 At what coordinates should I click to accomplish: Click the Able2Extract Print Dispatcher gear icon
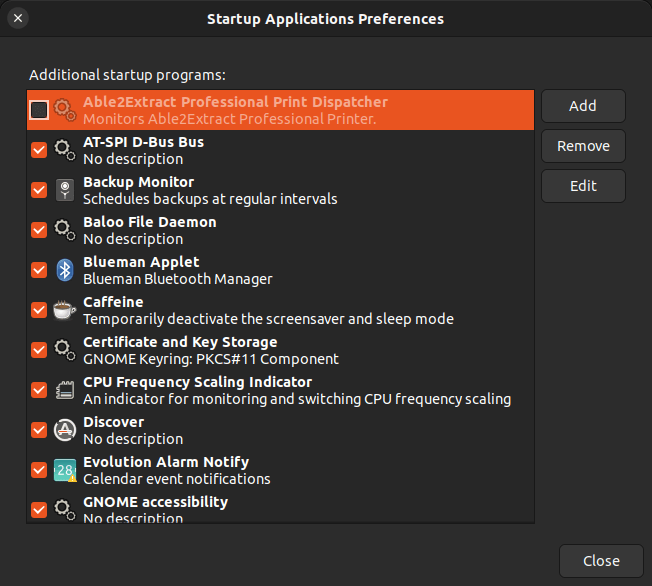65,110
